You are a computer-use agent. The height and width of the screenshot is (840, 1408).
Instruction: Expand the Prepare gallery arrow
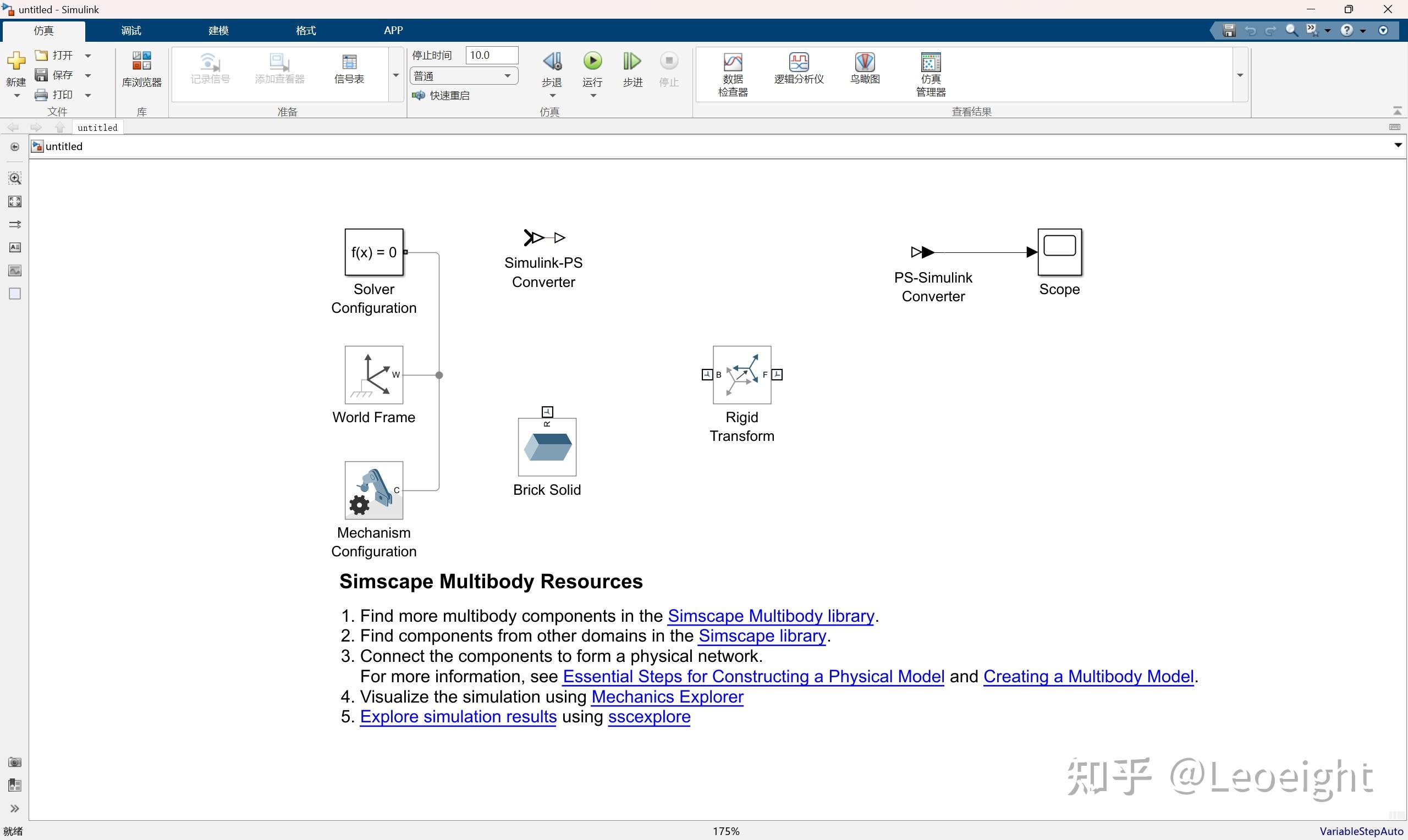tap(396, 75)
